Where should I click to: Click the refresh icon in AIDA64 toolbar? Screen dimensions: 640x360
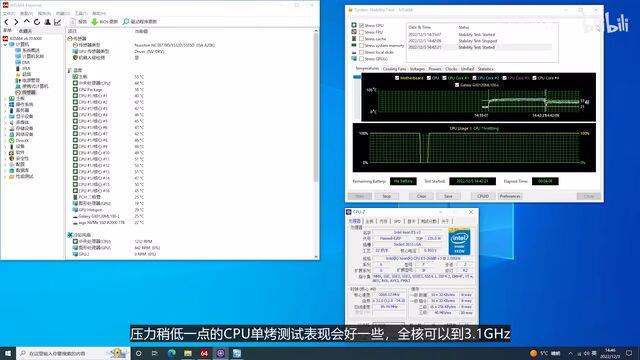[x=37, y=22]
